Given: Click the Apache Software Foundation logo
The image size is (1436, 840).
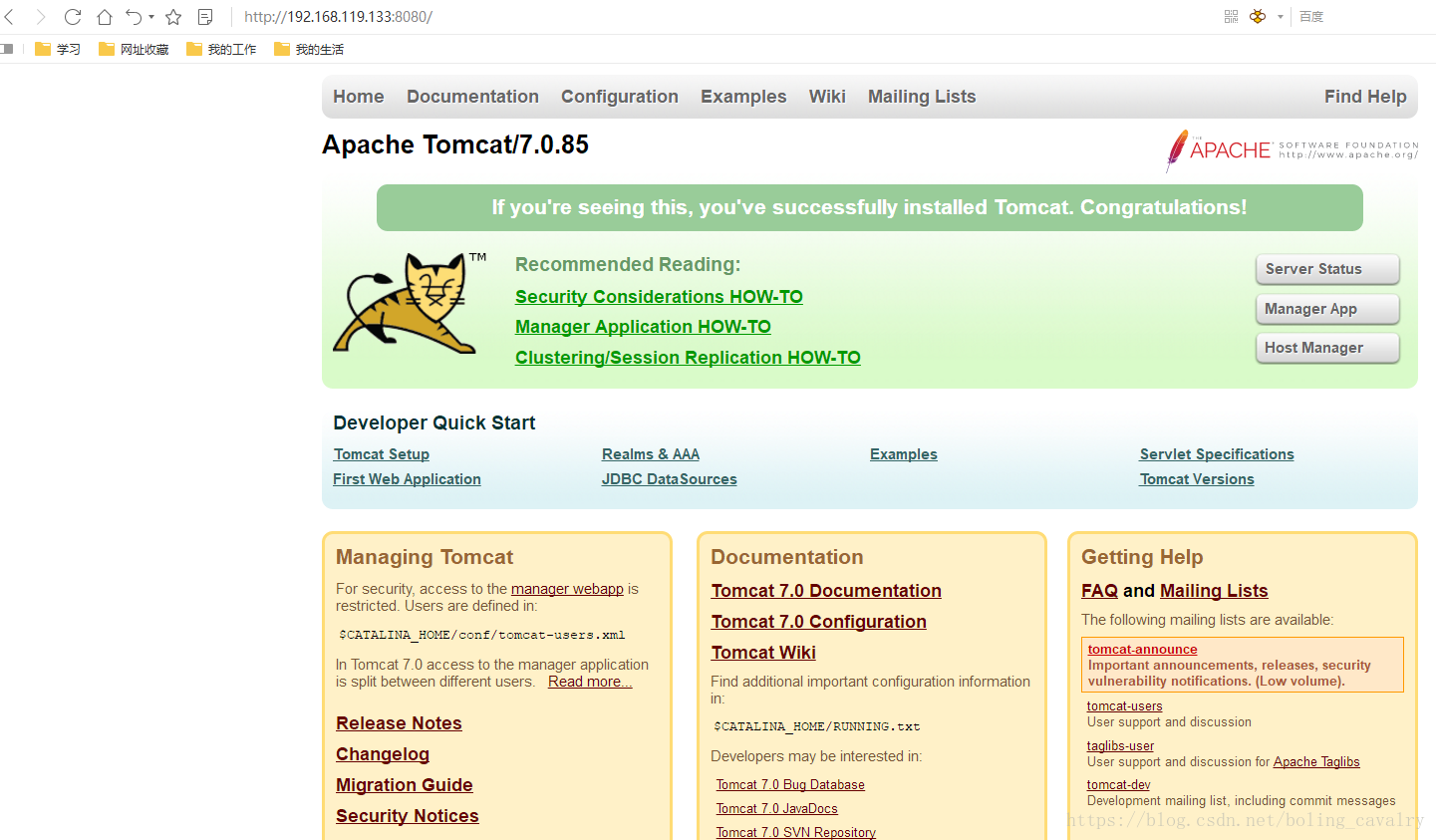Looking at the screenshot, I should pyautogui.click(x=1292, y=150).
